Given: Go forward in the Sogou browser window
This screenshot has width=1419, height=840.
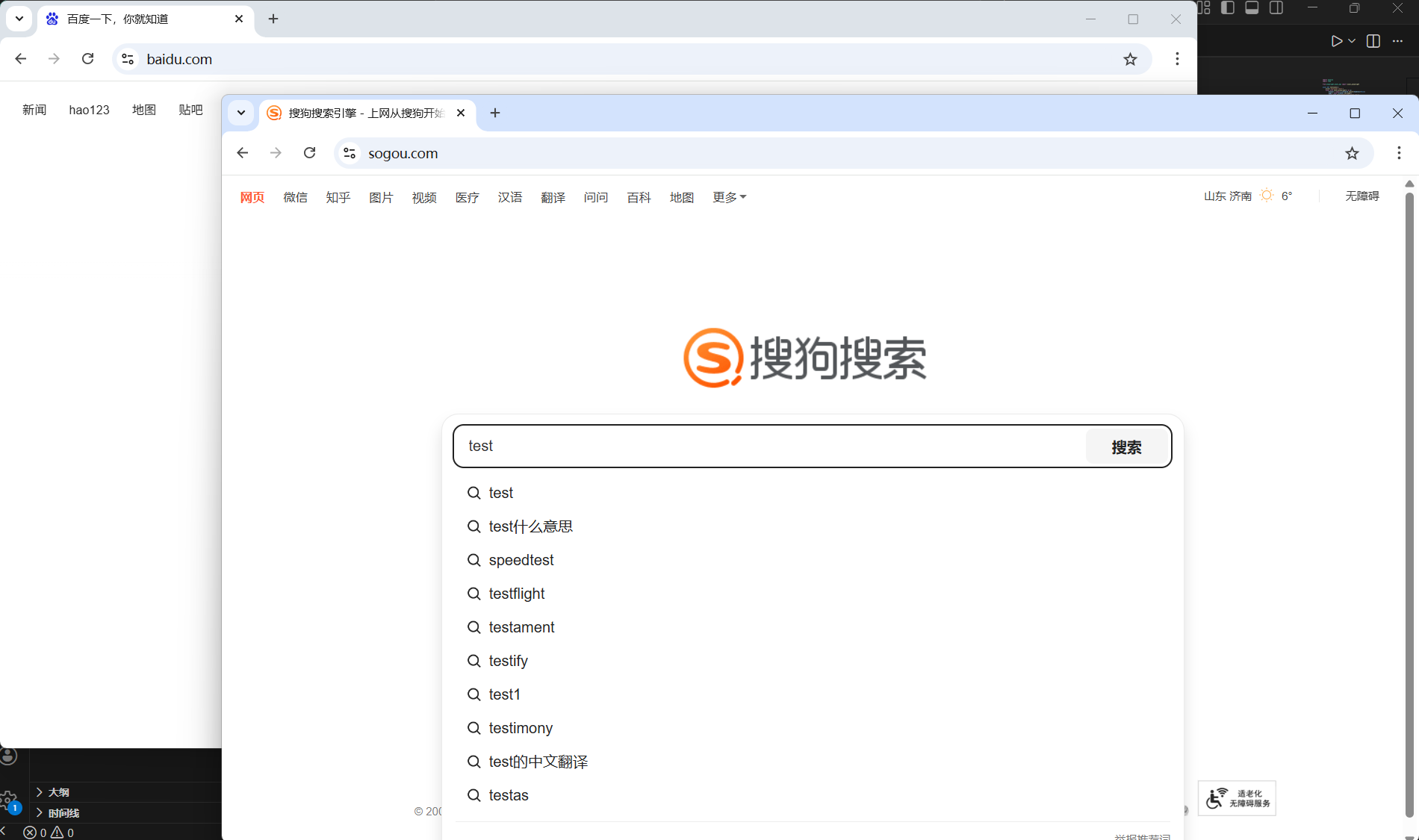Looking at the screenshot, I should [x=276, y=153].
